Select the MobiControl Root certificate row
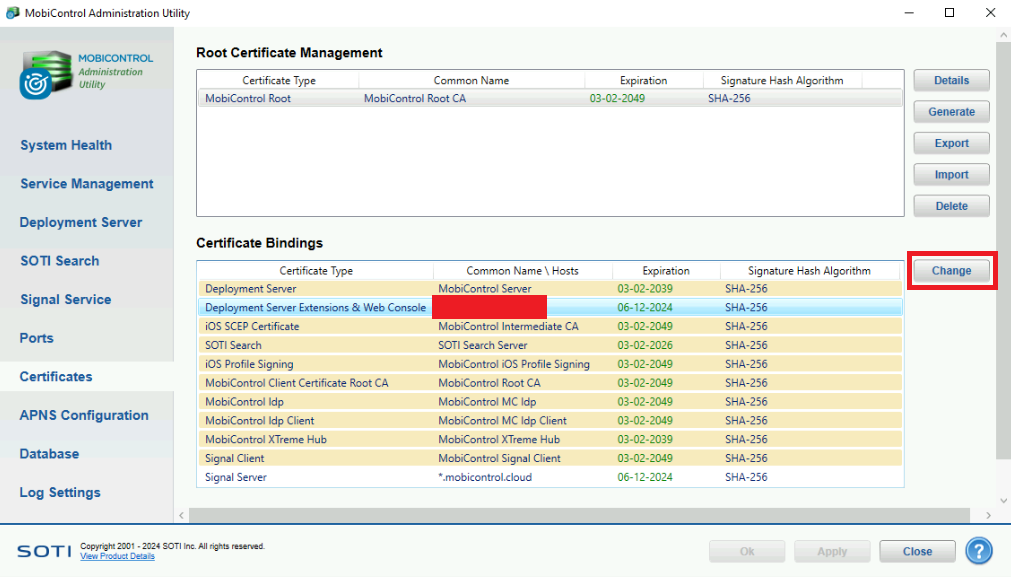Viewport: 1011px width, 577px height. pyautogui.click(x=550, y=99)
